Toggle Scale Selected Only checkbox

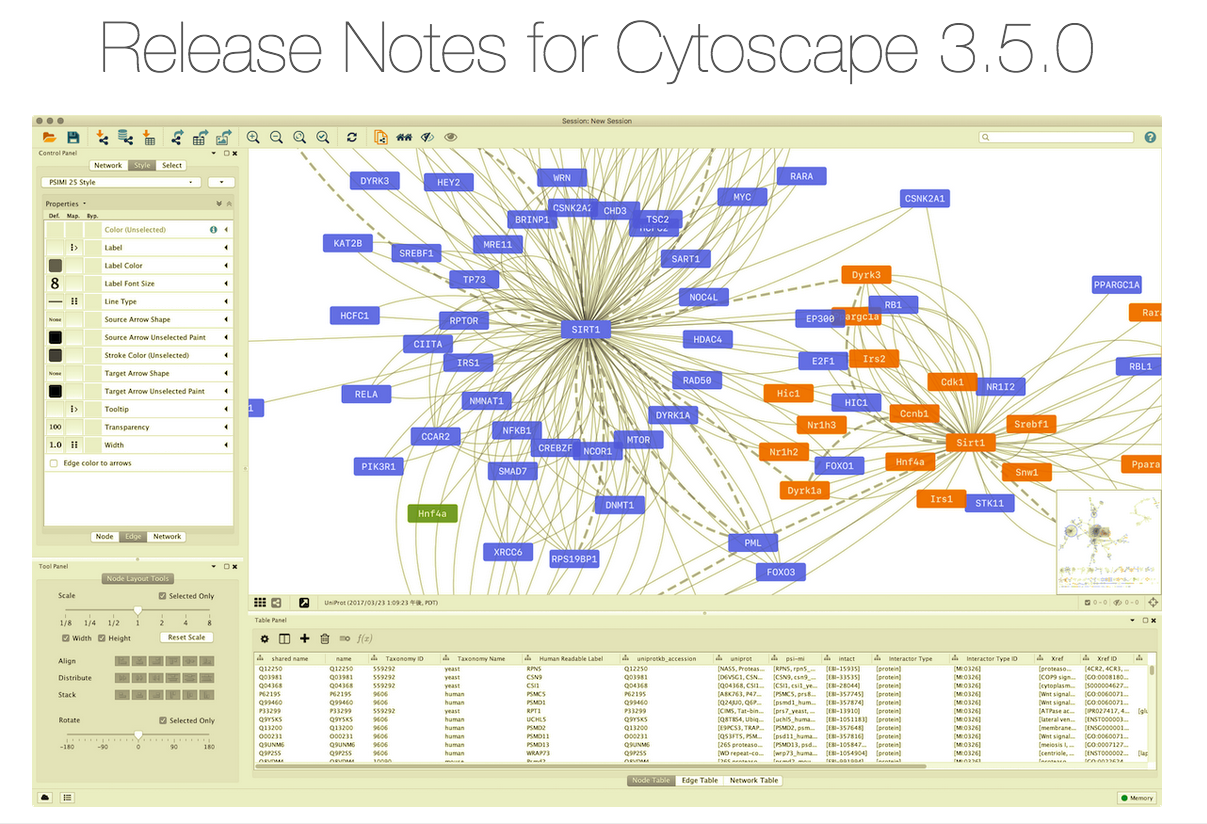[x=164, y=596]
